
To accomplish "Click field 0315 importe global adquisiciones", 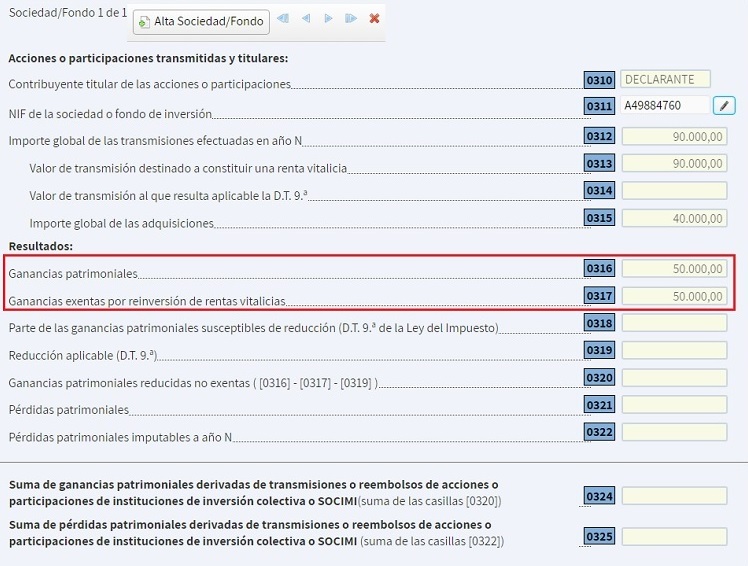I will pos(675,218).
